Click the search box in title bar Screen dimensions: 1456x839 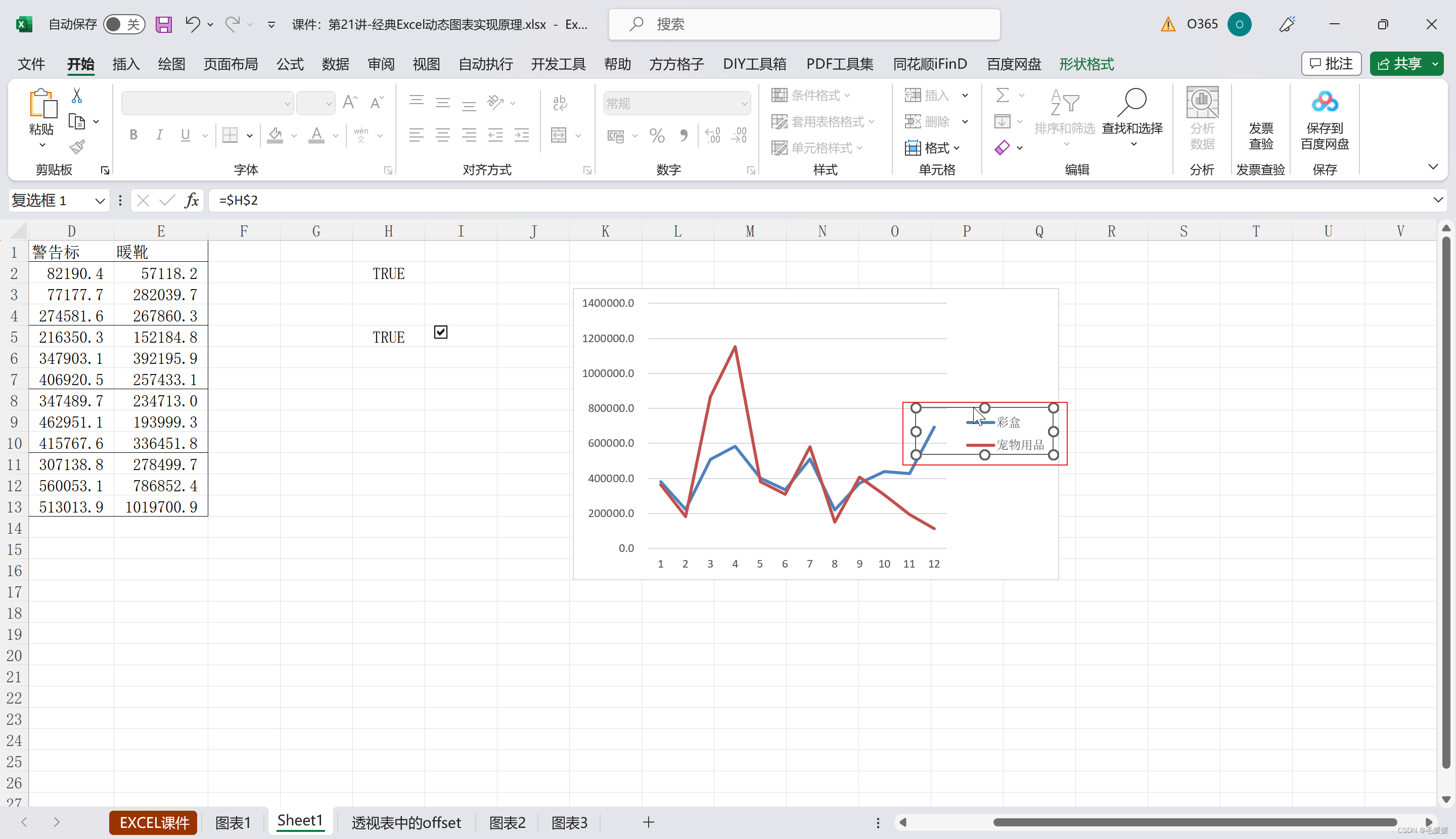coord(804,24)
